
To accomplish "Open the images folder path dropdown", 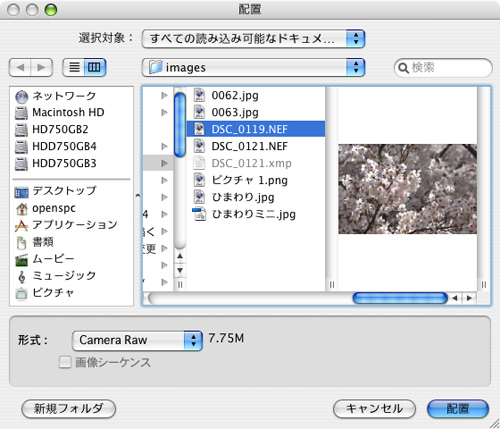I will (x=253, y=67).
